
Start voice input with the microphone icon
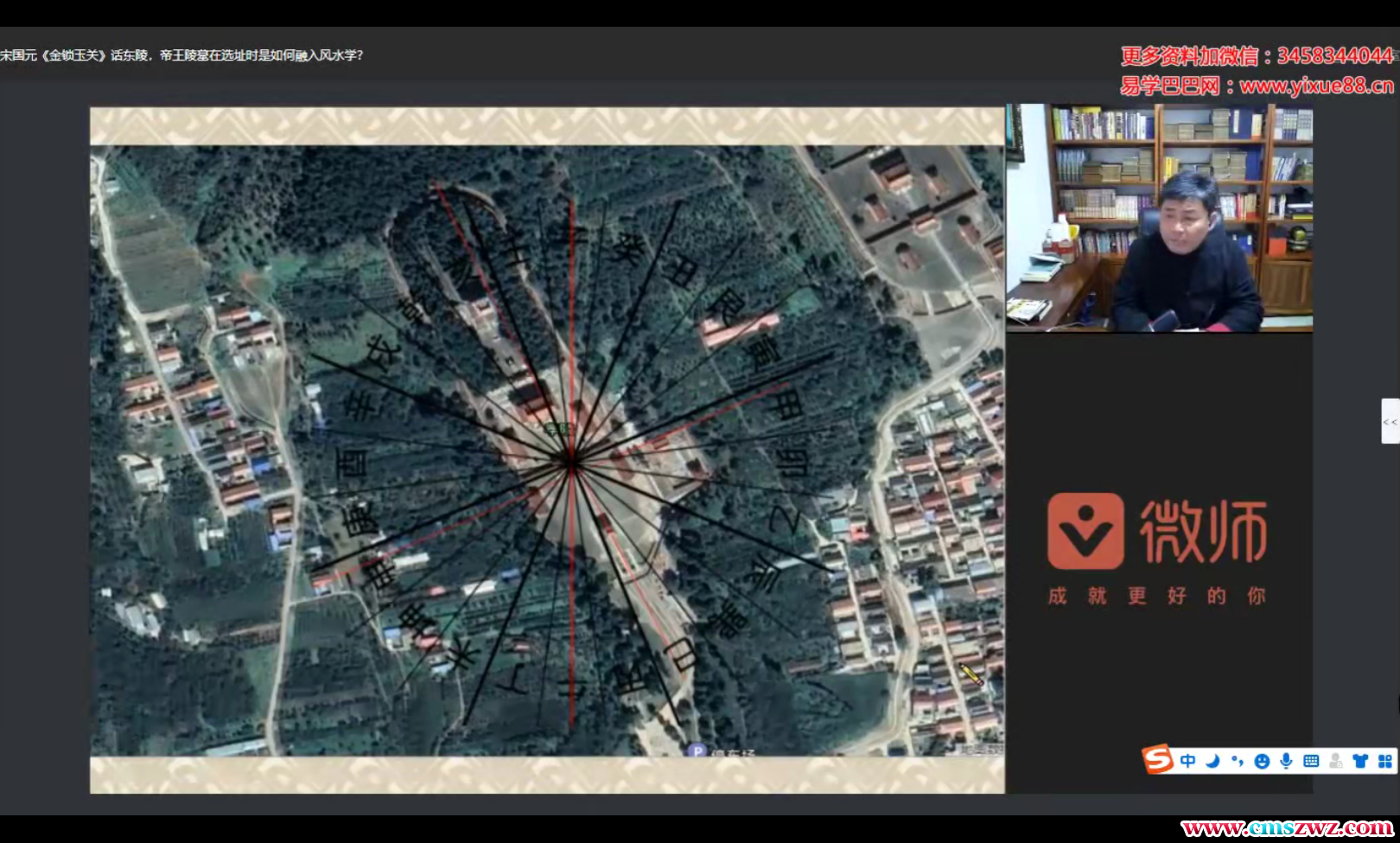click(1286, 761)
